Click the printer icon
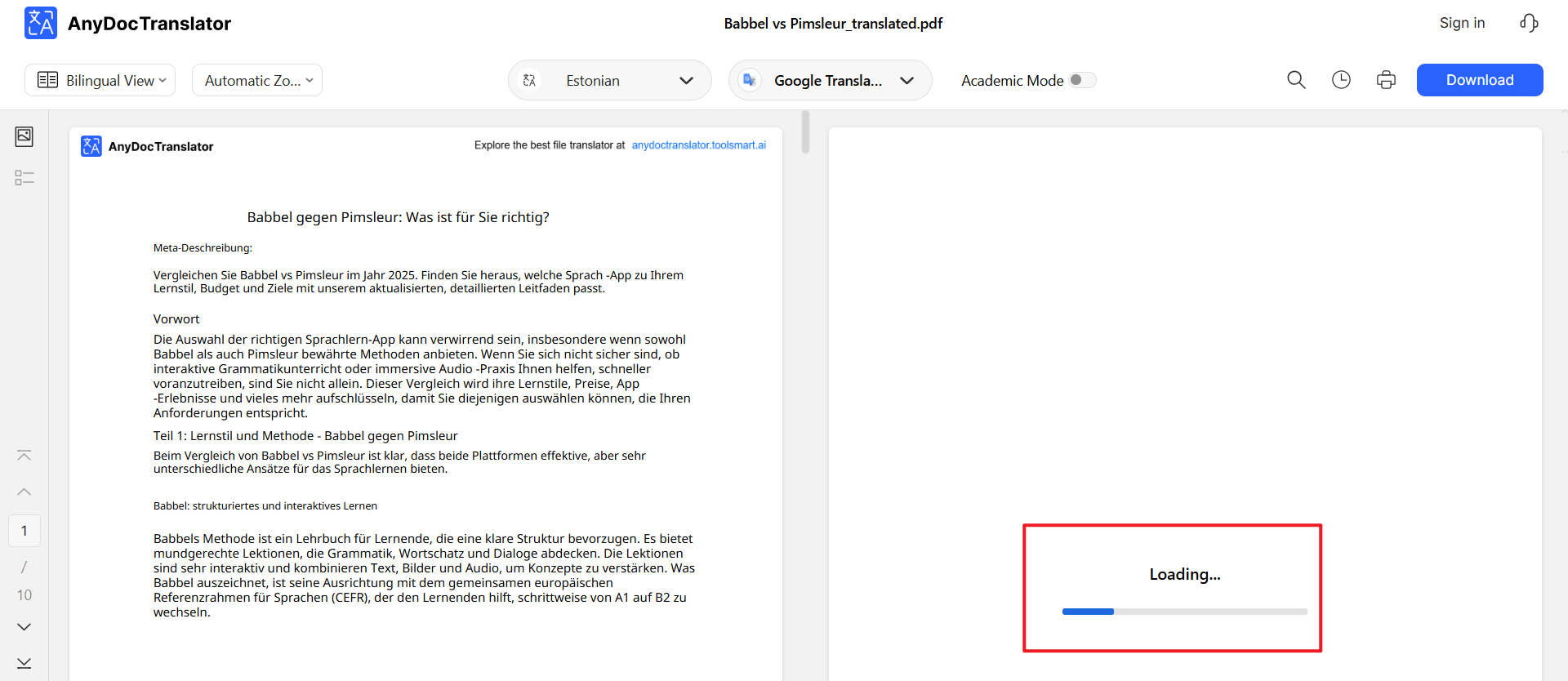Viewport: 1568px width, 681px height. coord(1386,80)
